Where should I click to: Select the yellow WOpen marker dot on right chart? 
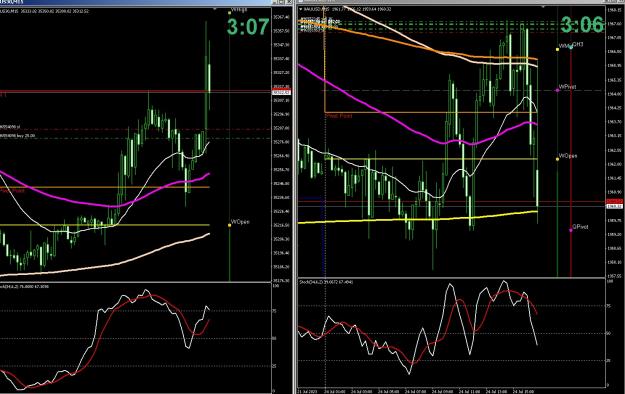pos(557,159)
